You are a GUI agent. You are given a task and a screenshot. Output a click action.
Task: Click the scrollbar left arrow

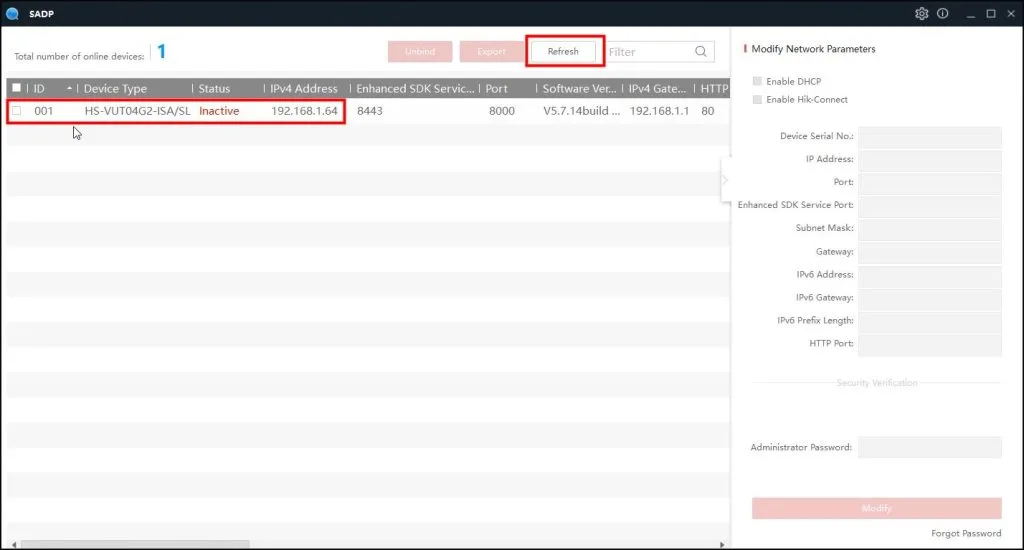14,544
